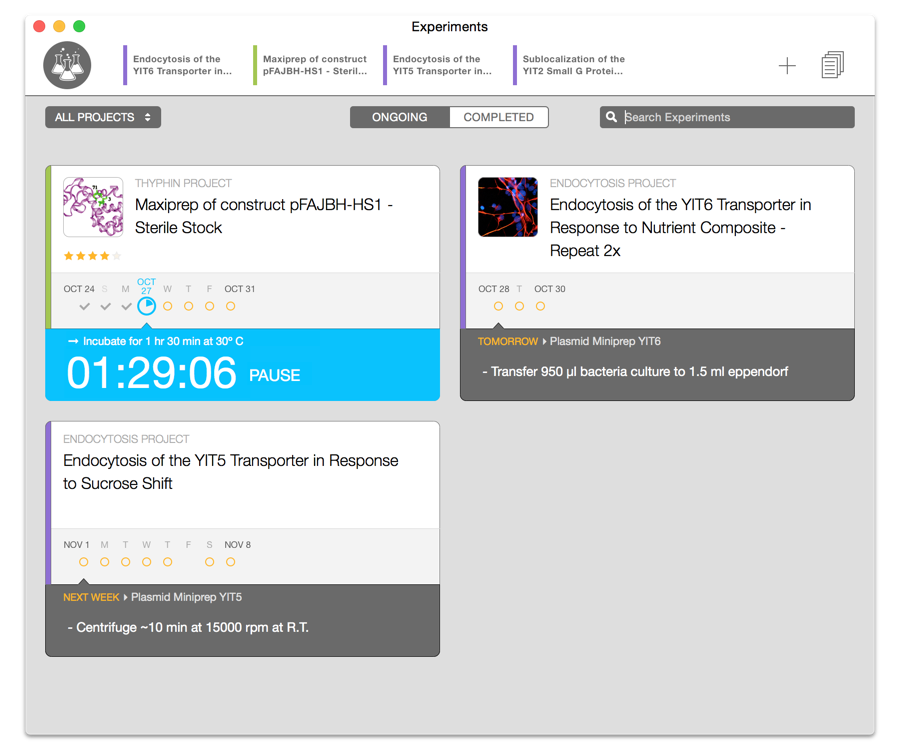
Task: Click first checkmark under Oct 24
Action: click(x=84, y=306)
